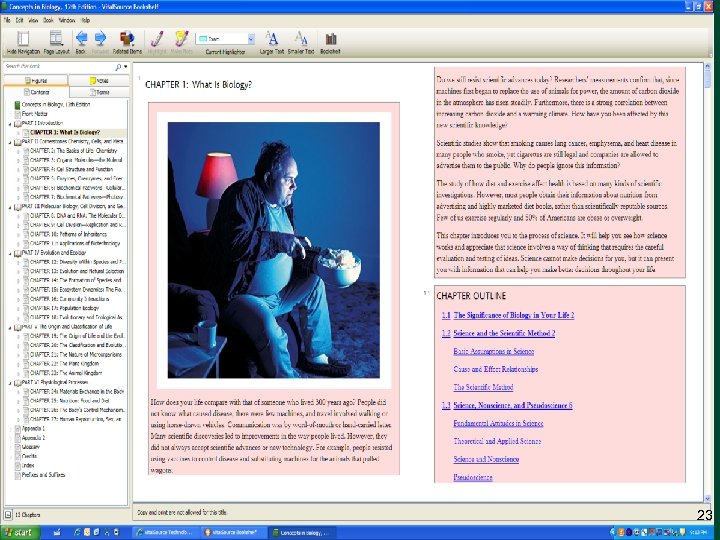Screen dimensions: 720x540
Task: Open the Pseudoscience outline link
Action: 472,477
